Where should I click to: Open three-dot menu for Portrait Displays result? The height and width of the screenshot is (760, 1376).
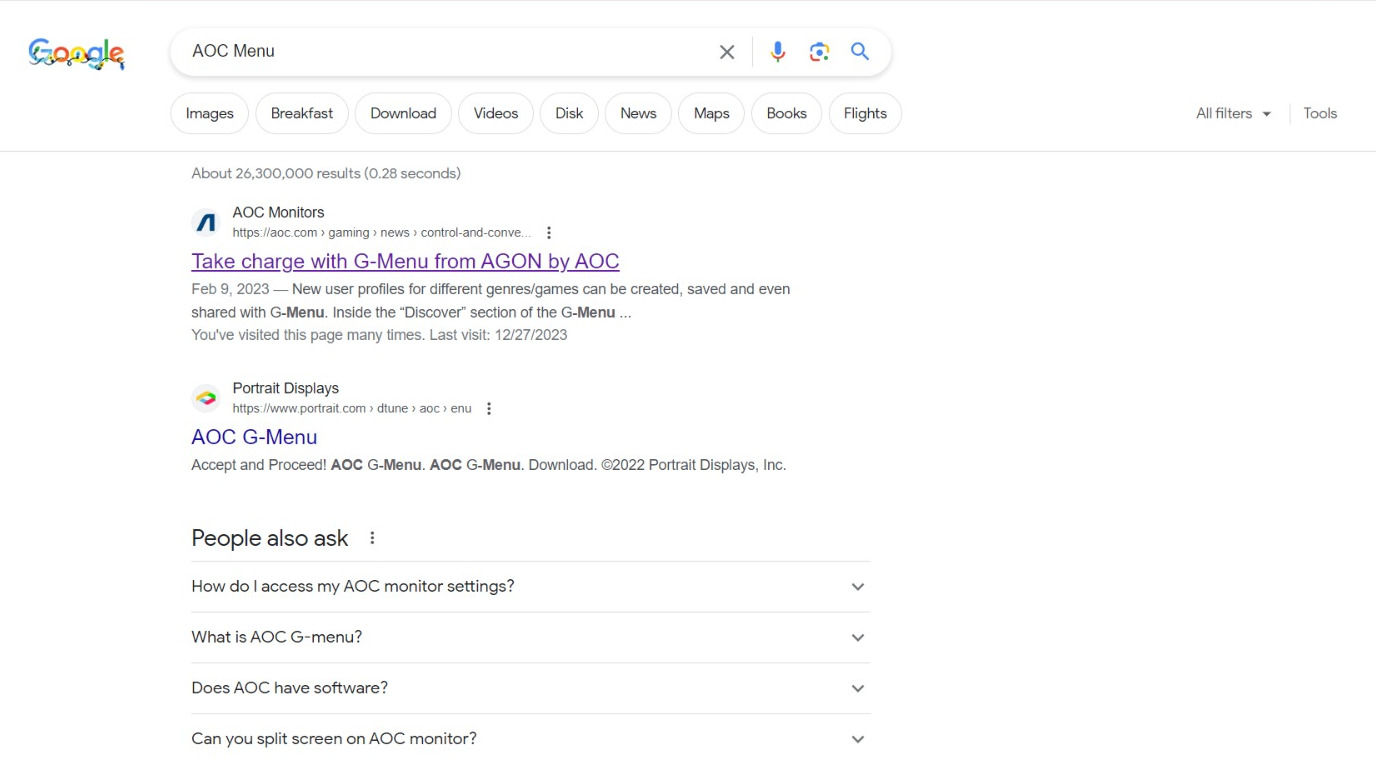[x=488, y=409]
